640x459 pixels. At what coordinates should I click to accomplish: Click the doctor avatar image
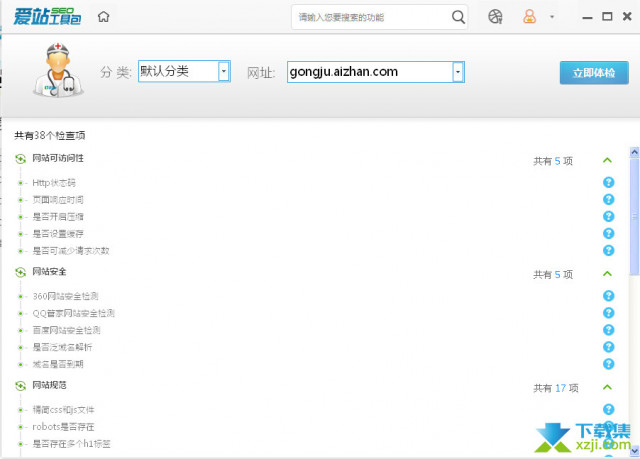click(58, 70)
